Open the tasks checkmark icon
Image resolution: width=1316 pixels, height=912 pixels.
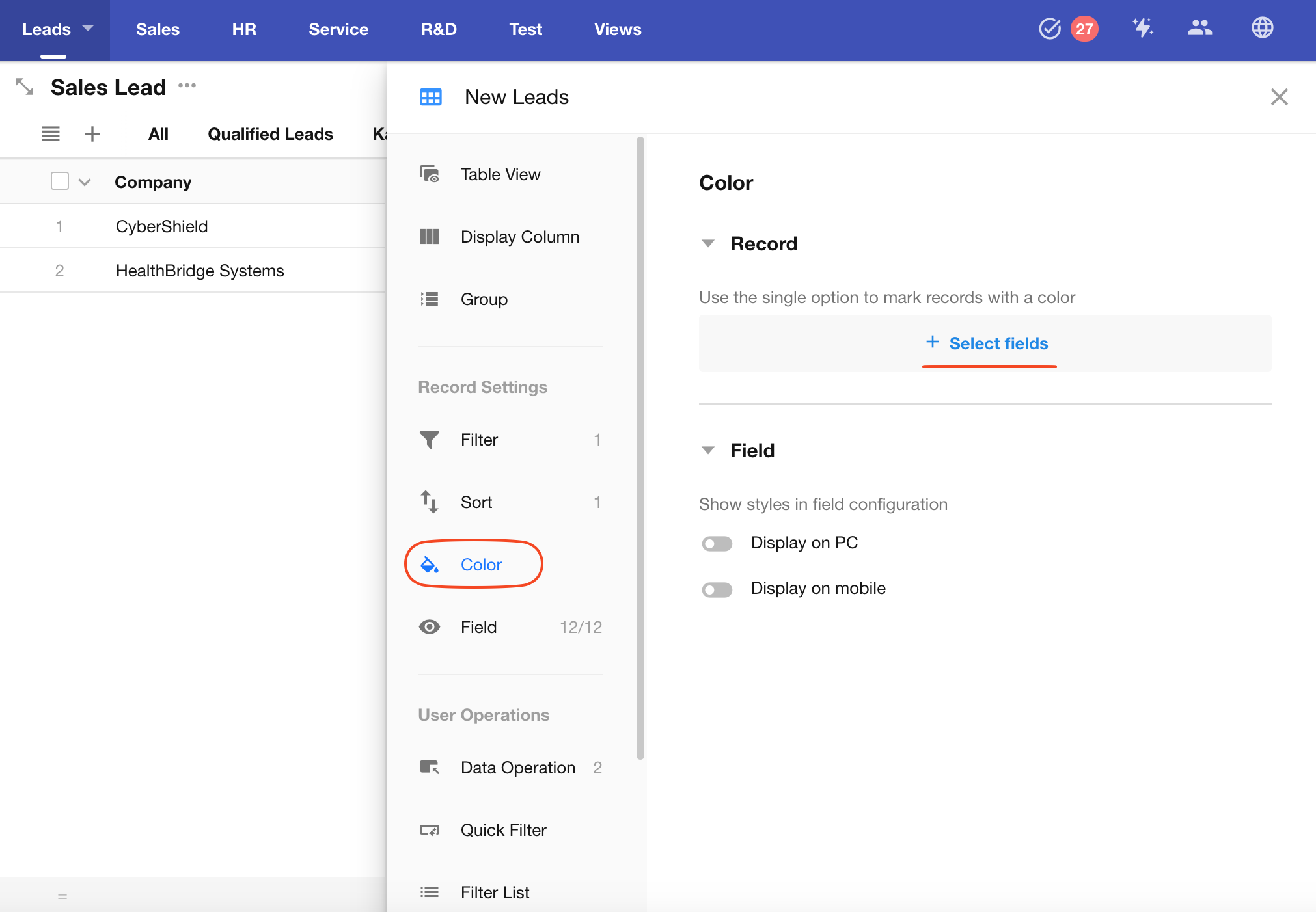1049,29
